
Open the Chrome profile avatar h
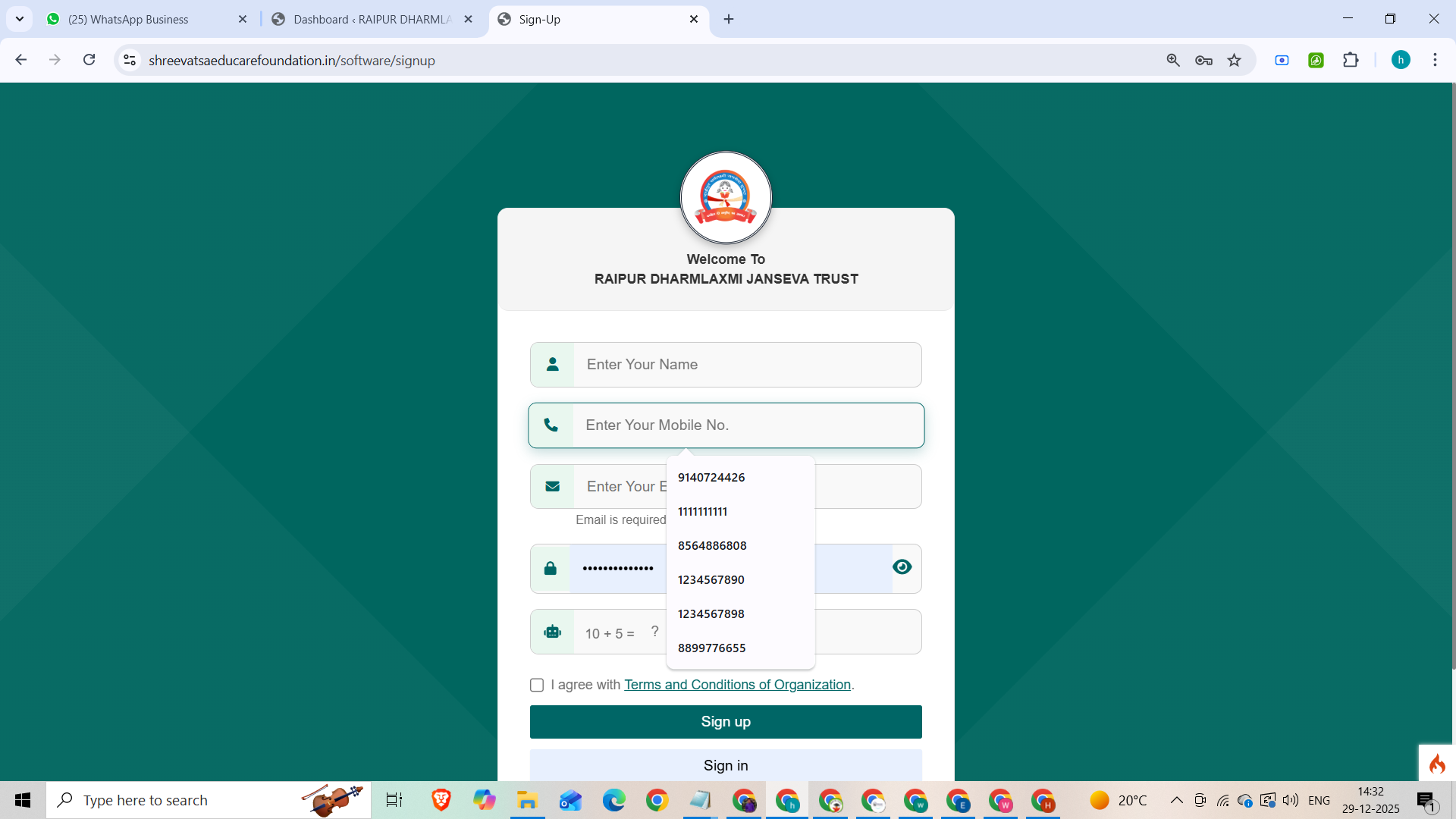(1401, 60)
